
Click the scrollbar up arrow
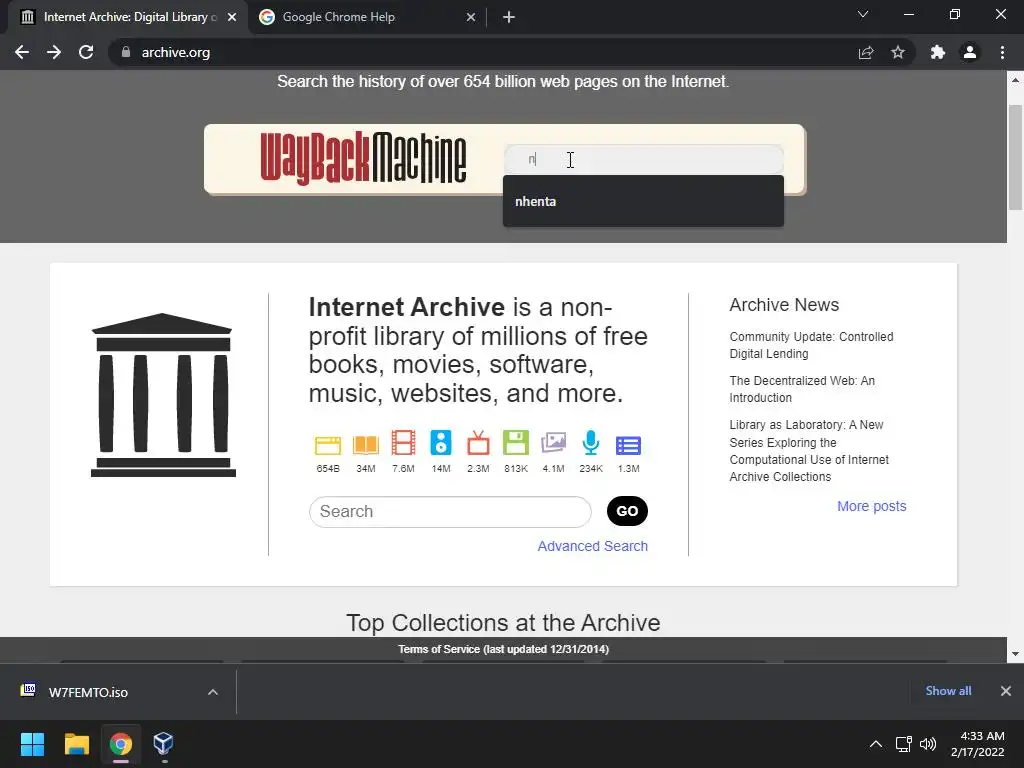(x=1015, y=80)
